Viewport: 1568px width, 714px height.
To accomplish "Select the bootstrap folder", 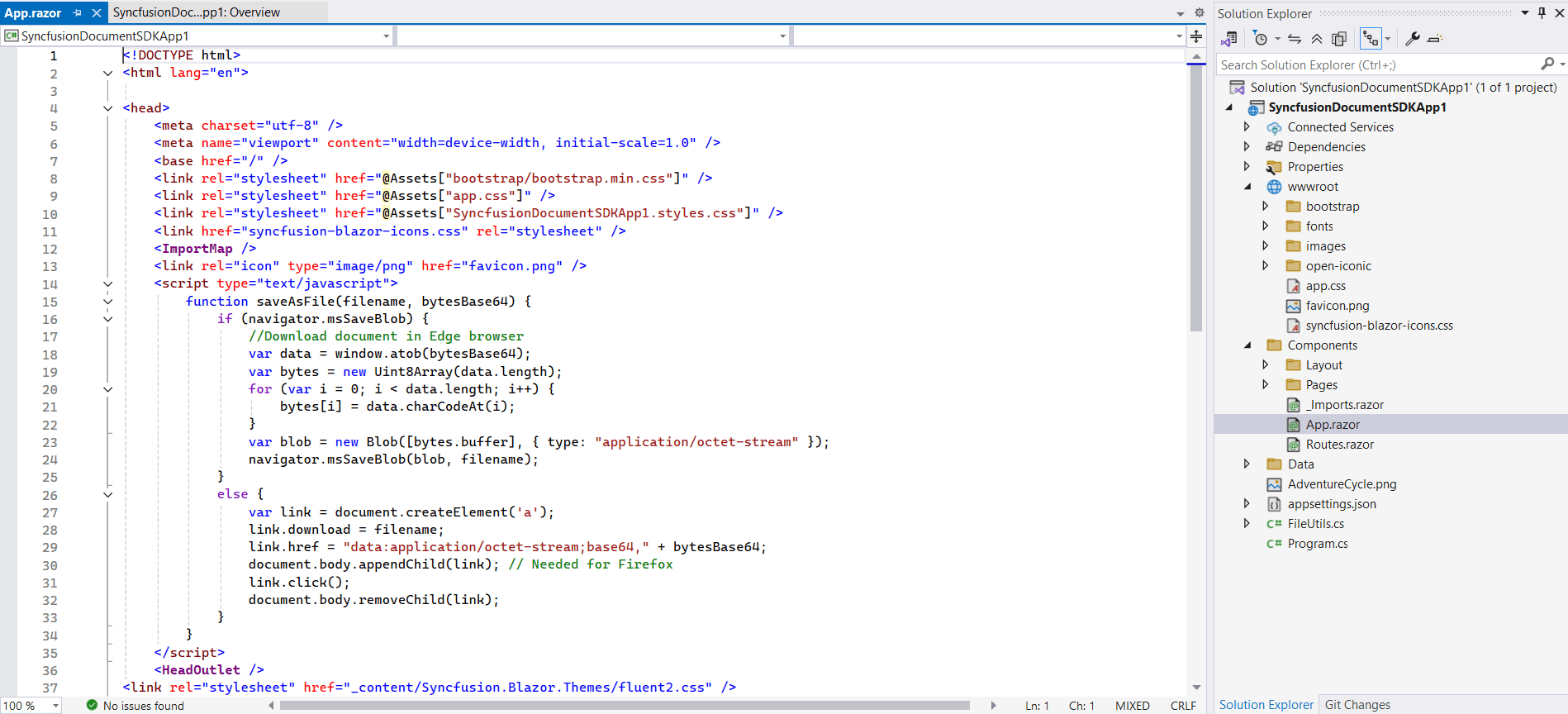I will coord(1332,207).
